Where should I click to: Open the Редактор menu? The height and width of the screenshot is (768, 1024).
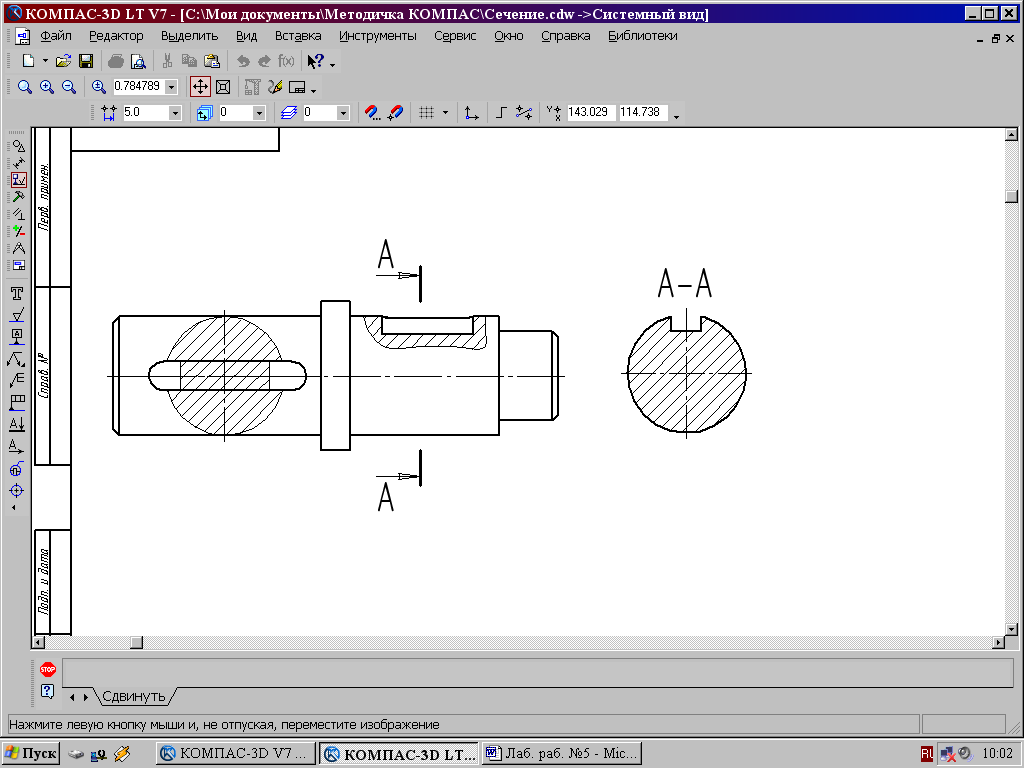pyautogui.click(x=116, y=36)
